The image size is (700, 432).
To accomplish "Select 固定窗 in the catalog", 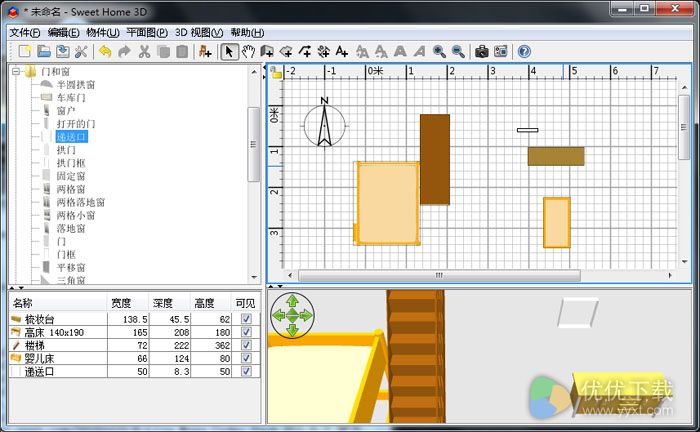I will [x=71, y=176].
